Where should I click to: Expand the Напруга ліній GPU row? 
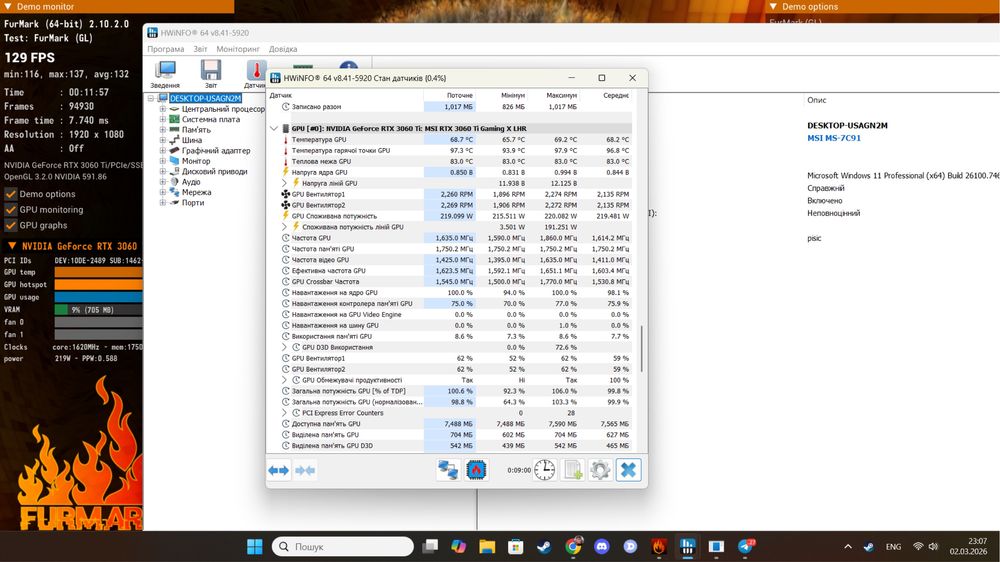coord(284,183)
